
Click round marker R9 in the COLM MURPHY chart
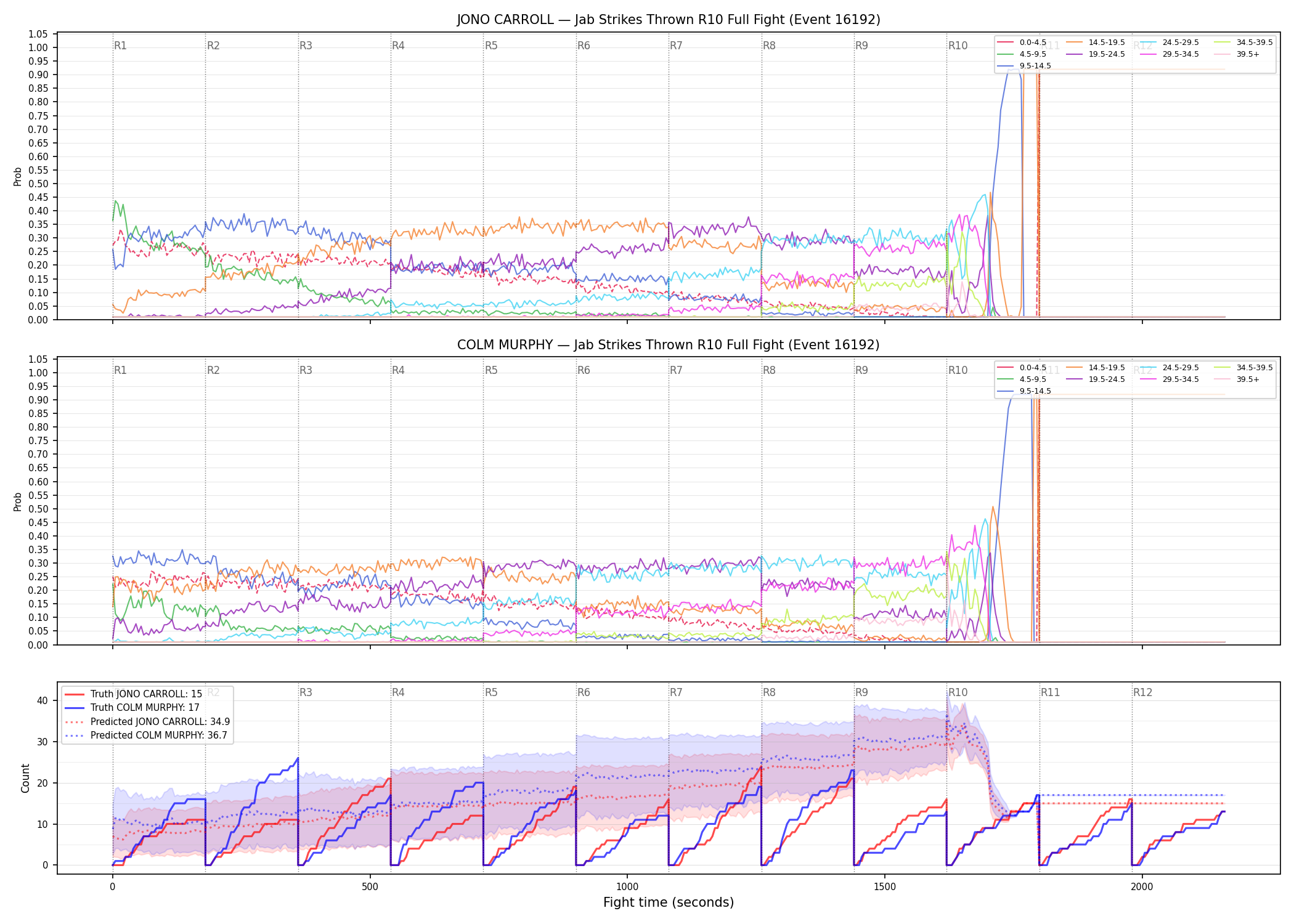click(861, 370)
